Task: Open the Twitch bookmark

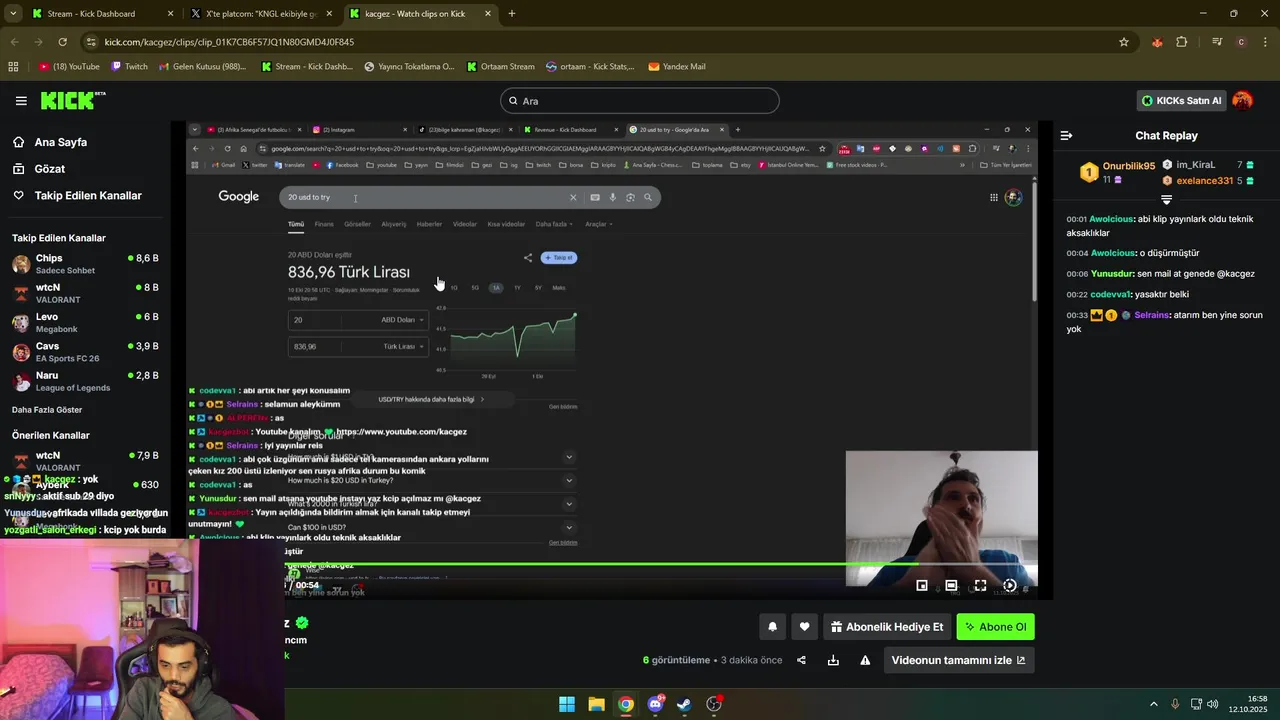Action: [129, 67]
